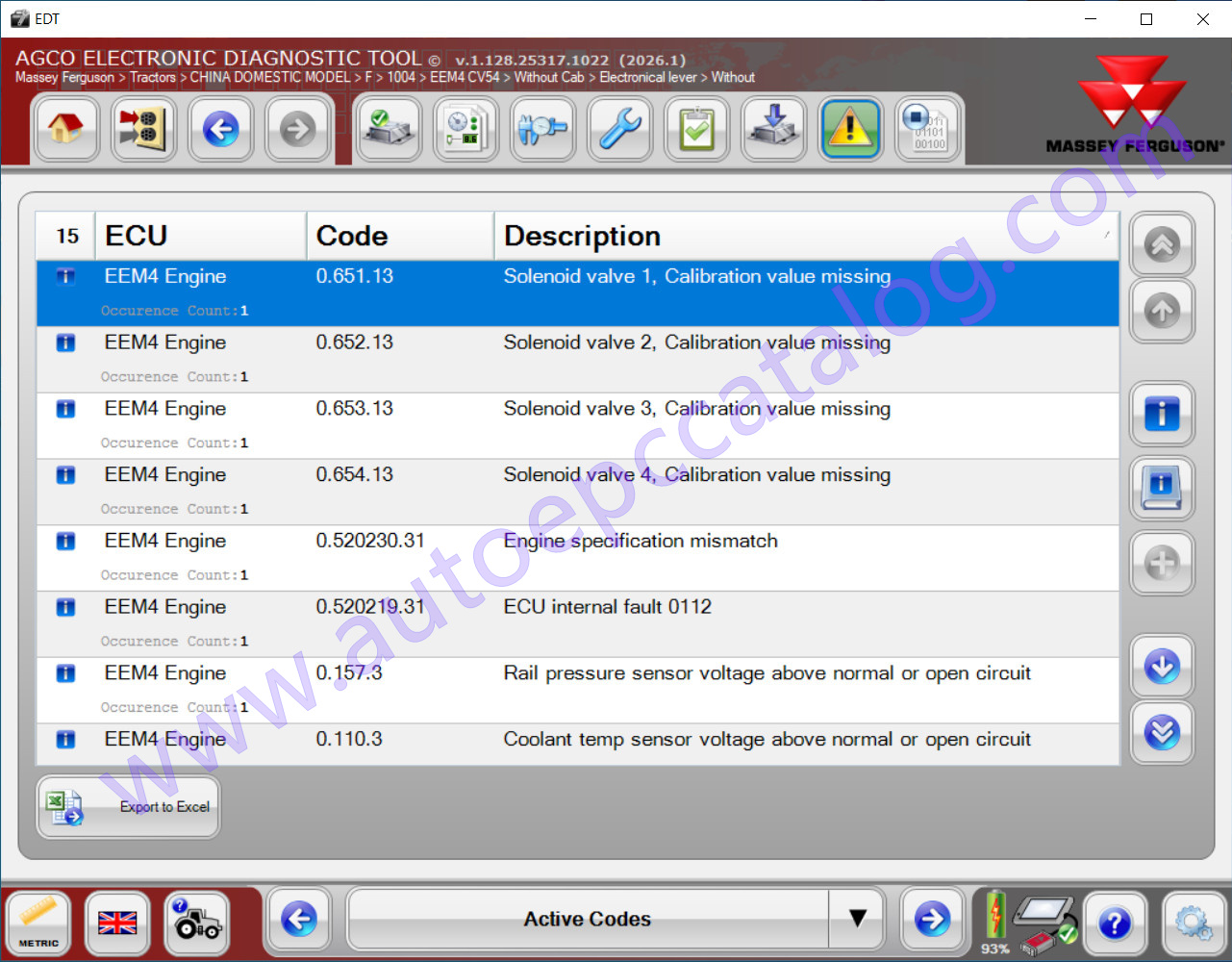Expand the Active Codes dropdown arrow

coord(857,920)
